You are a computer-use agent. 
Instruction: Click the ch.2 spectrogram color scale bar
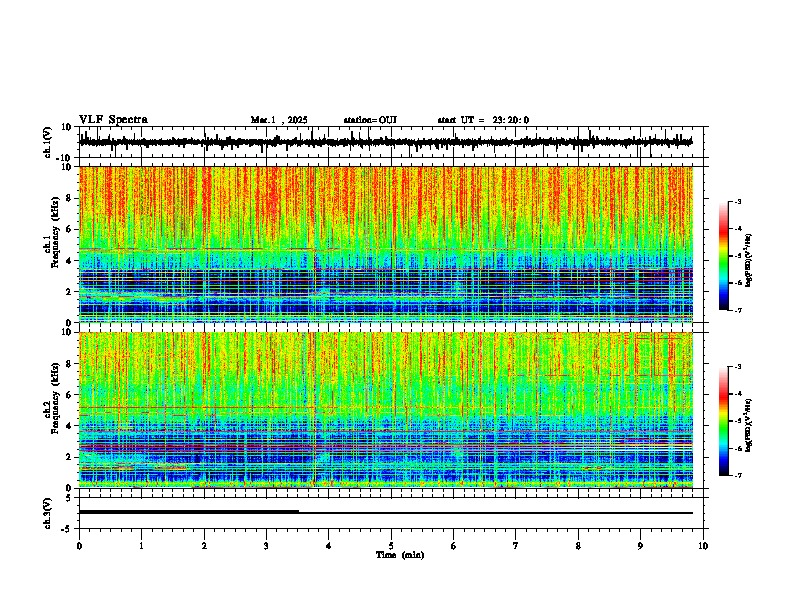pos(724,421)
